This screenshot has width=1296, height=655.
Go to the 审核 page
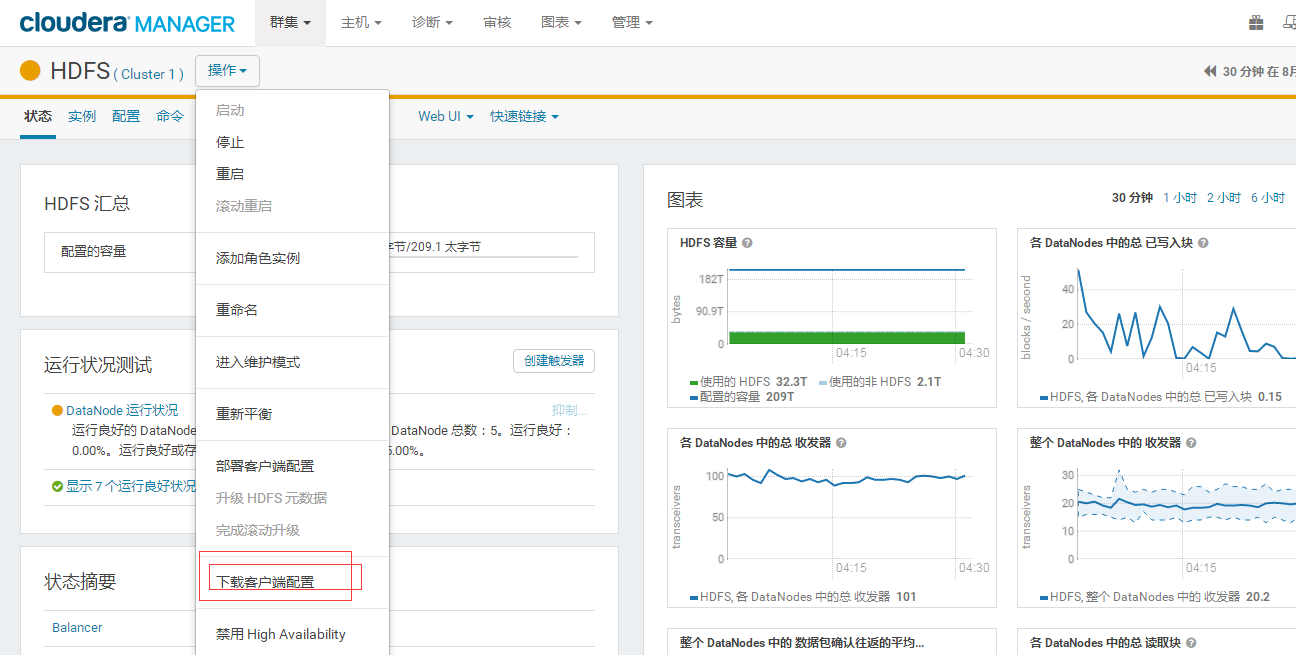[497, 22]
